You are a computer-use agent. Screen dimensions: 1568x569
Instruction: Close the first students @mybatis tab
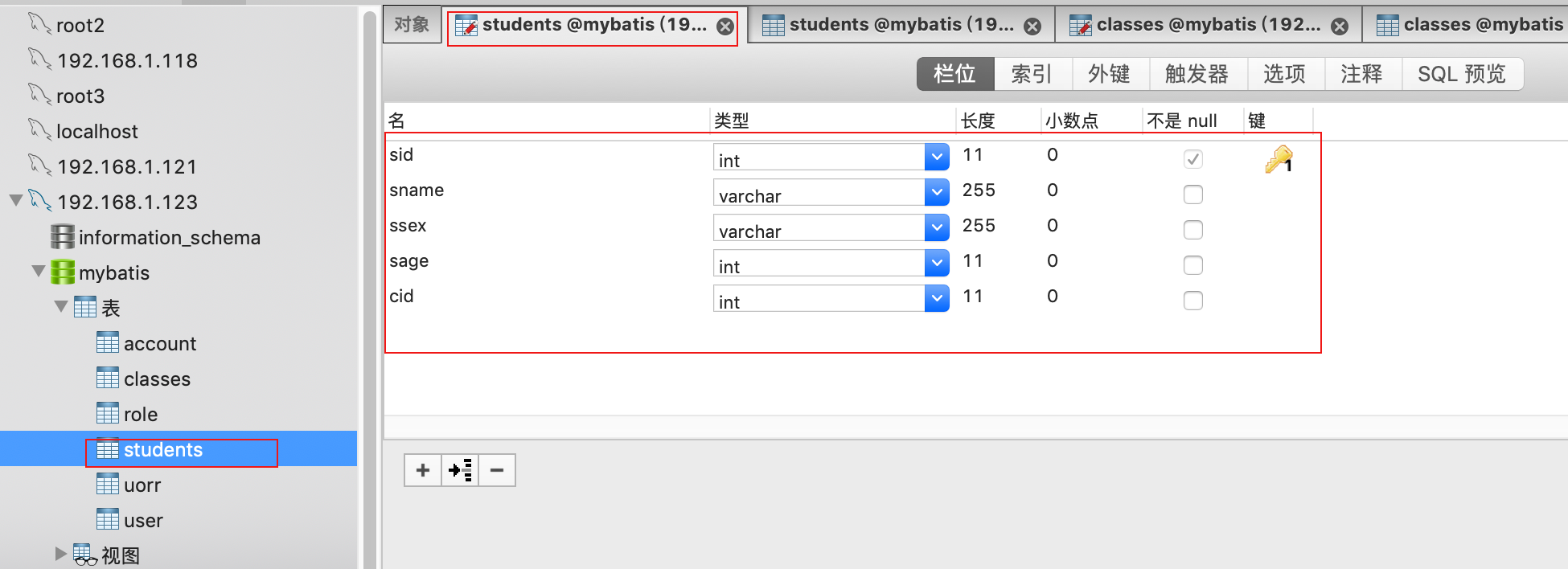pos(725,27)
